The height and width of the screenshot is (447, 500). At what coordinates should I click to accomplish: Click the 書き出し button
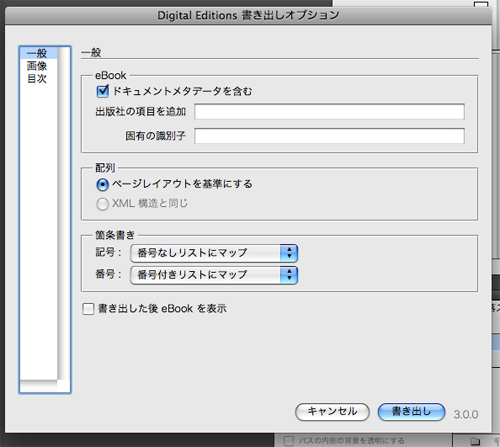(x=411, y=412)
